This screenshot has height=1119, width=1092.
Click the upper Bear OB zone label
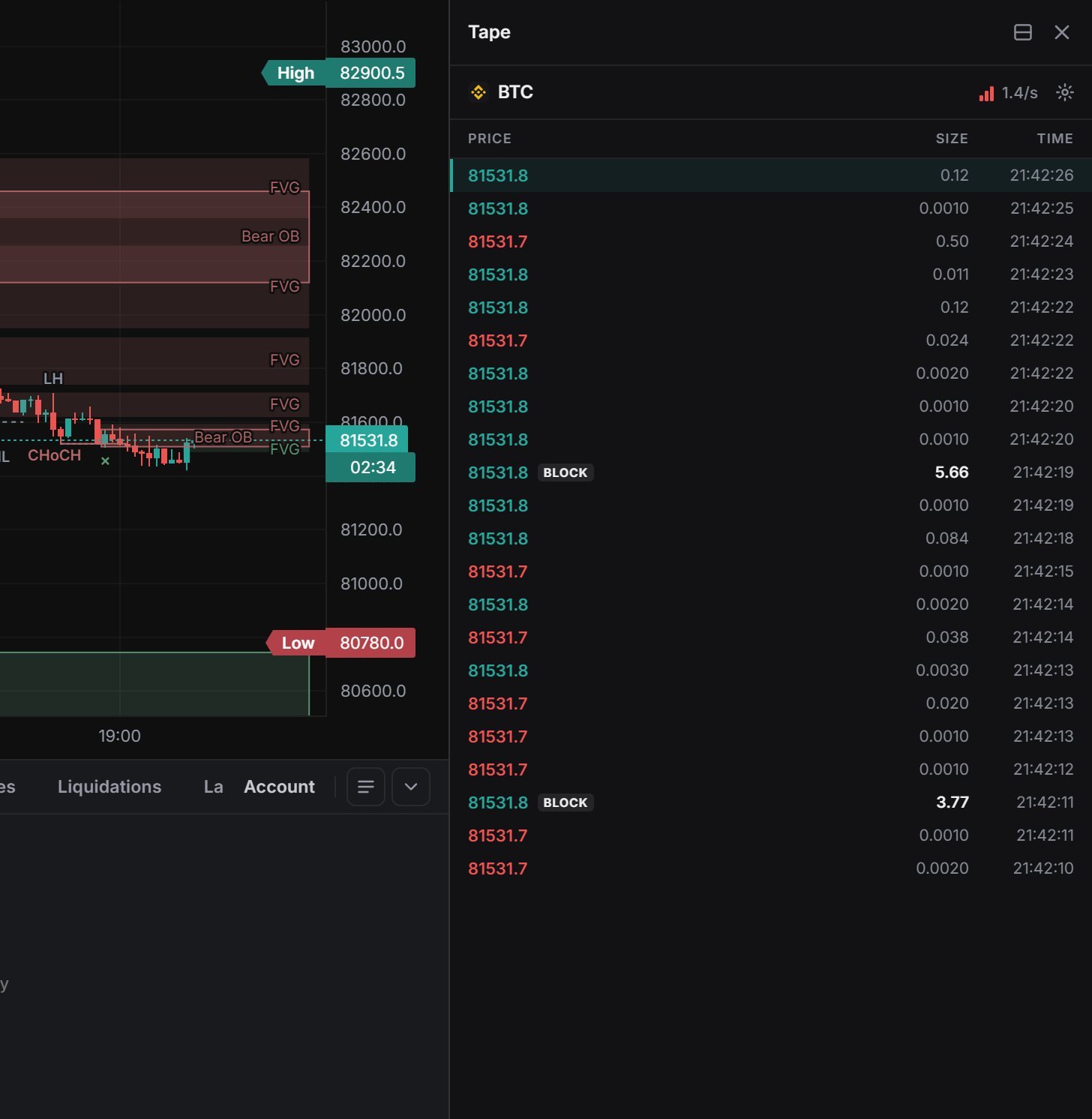tap(270, 236)
